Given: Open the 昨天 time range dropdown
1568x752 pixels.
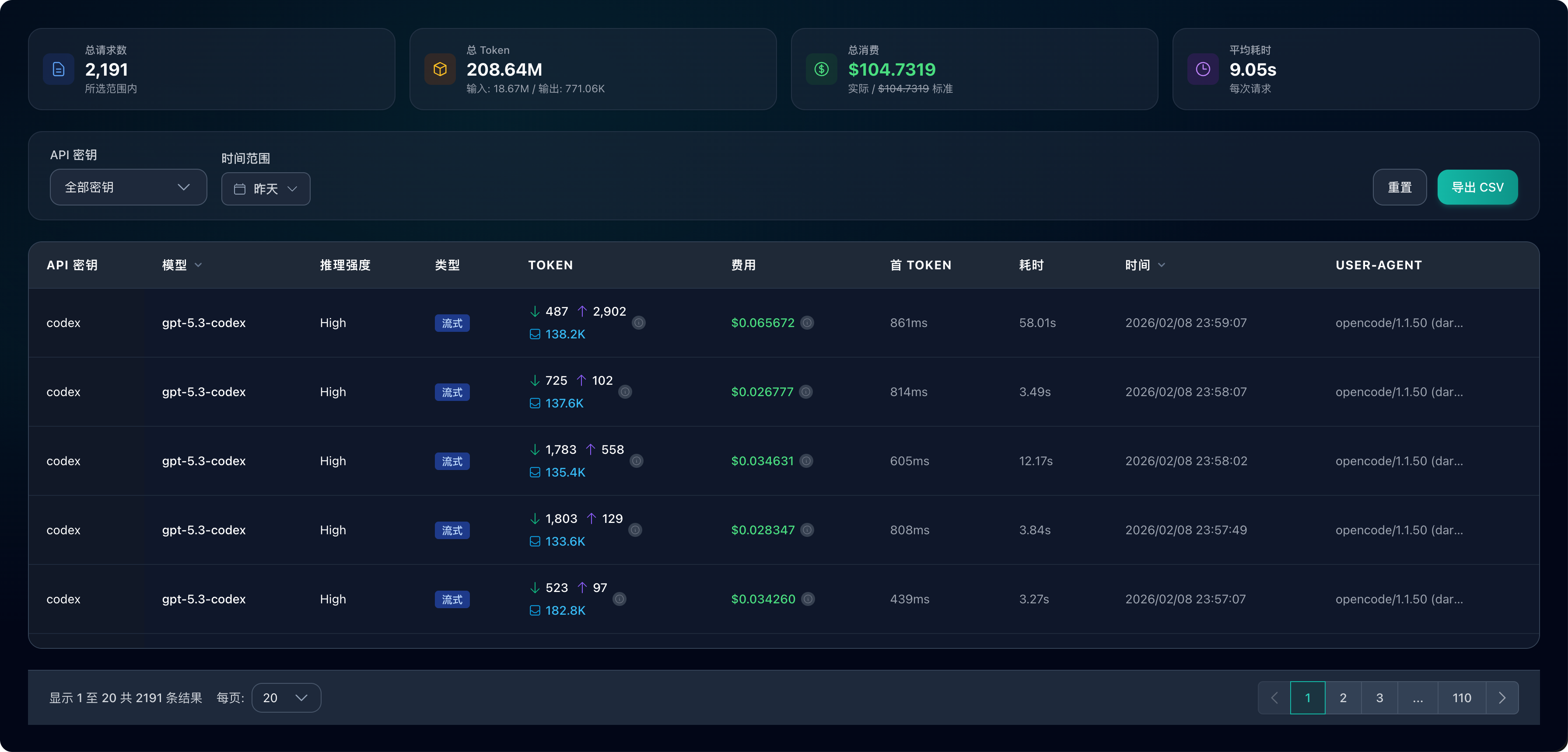Looking at the screenshot, I should pos(266,189).
